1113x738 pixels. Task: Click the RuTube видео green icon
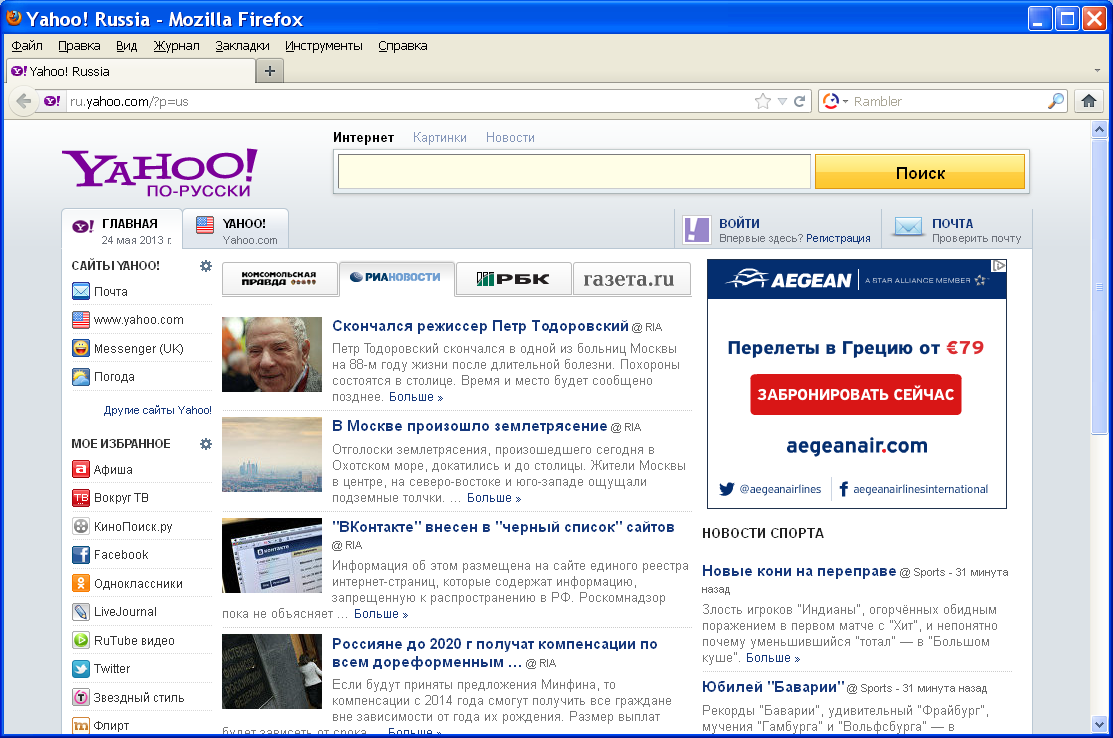[x=81, y=640]
